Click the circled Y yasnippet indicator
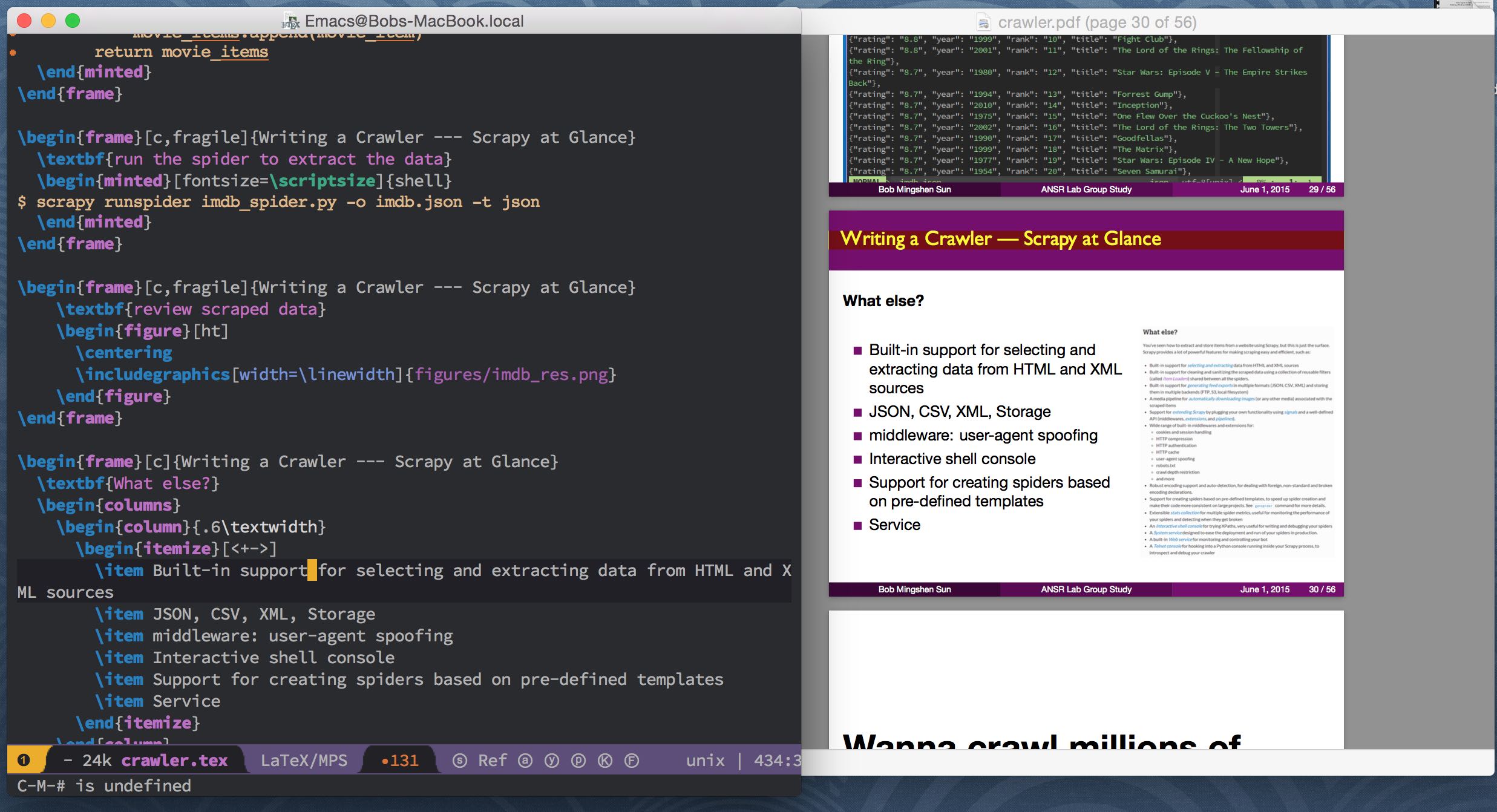The image size is (1497, 812). point(552,761)
